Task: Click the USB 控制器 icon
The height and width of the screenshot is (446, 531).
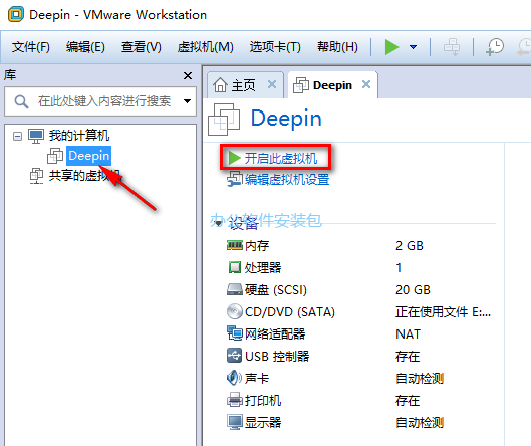Action: (235, 356)
